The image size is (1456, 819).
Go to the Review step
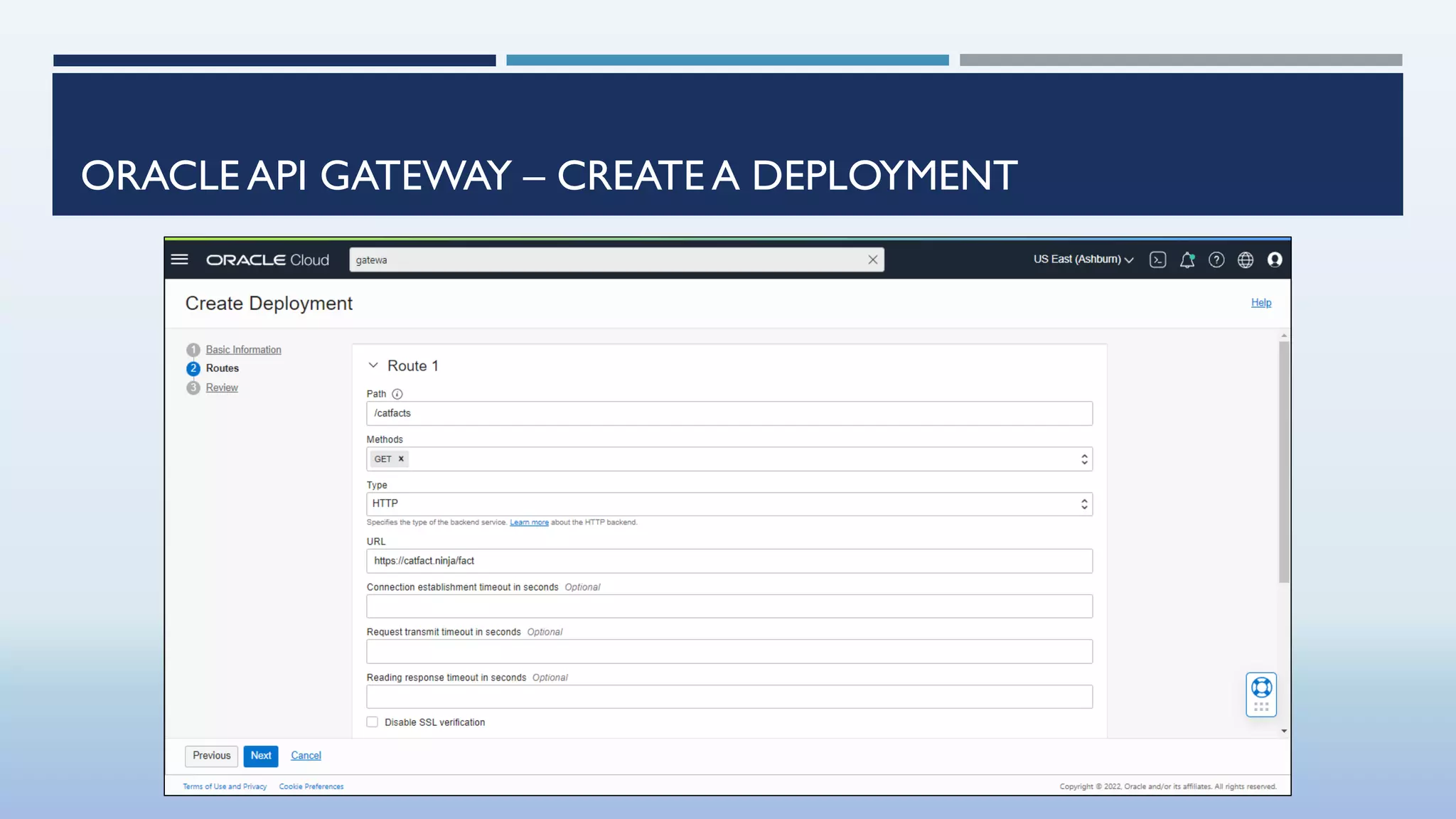222,387
